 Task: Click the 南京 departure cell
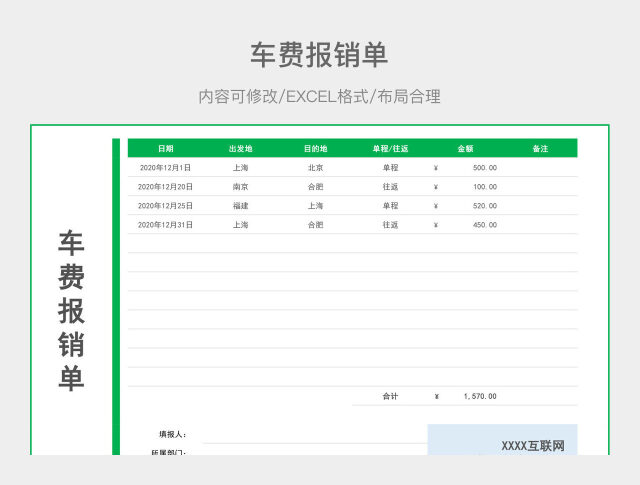[240, 187]
